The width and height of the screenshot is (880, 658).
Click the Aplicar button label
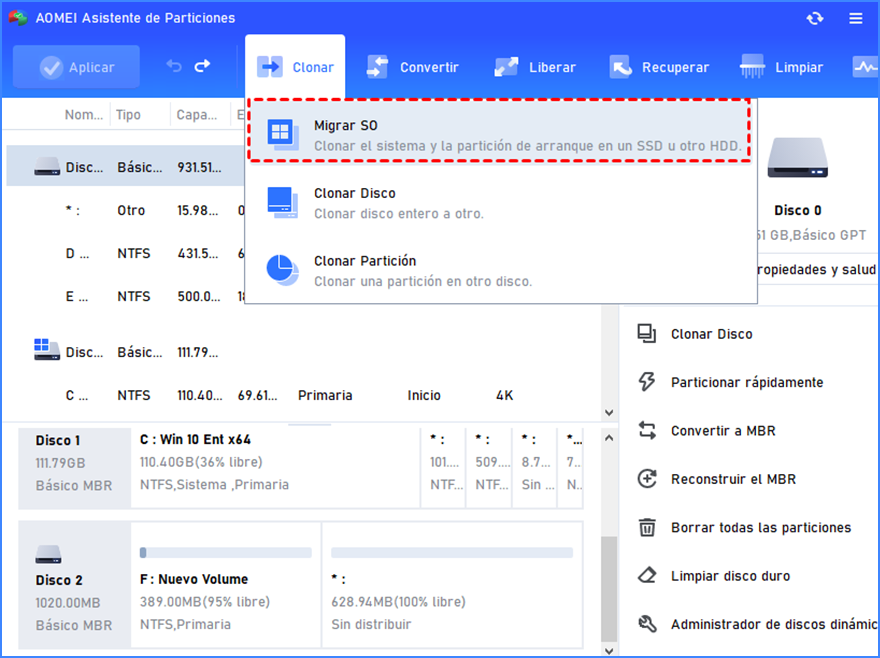(x=91, y=67)
